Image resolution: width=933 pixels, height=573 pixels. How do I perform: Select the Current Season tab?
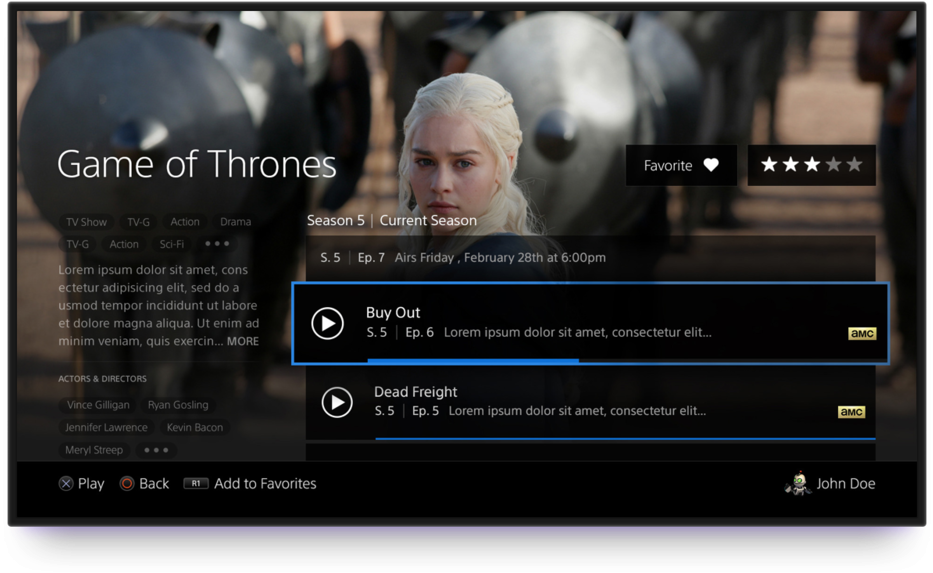(x=428, y=220)
